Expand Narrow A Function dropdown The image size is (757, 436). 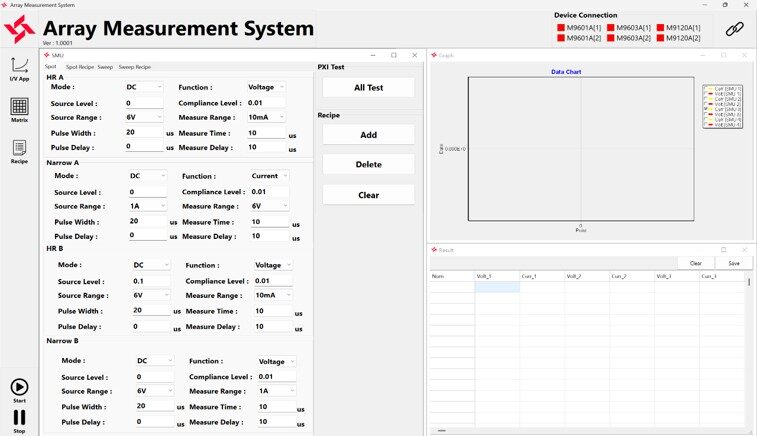[270, 176]
